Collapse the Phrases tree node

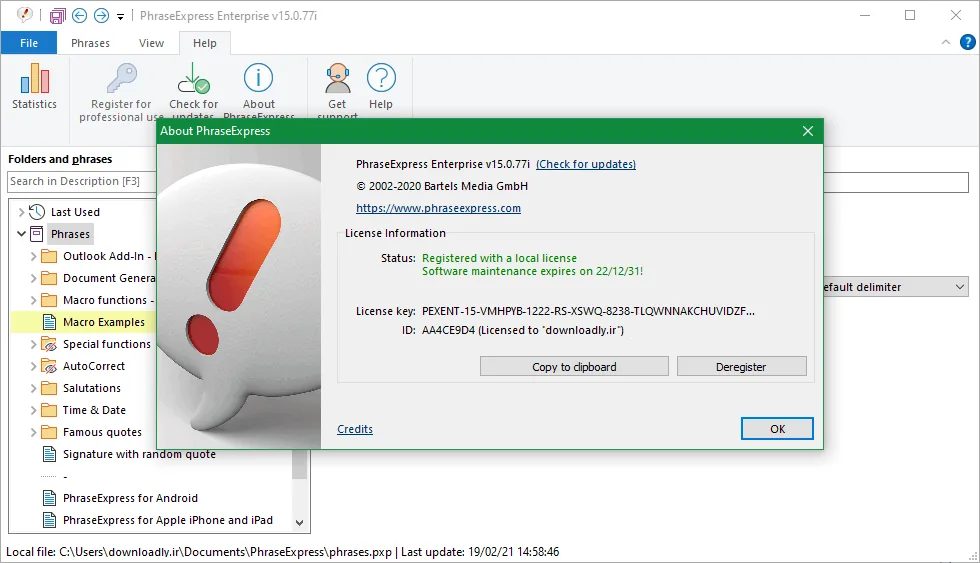tap(21, 234)
